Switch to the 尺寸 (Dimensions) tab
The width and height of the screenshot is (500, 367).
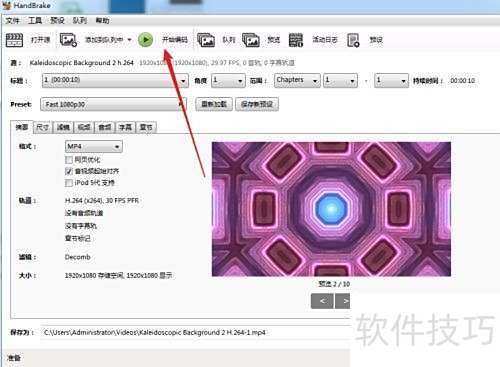(x=43, y=127)
